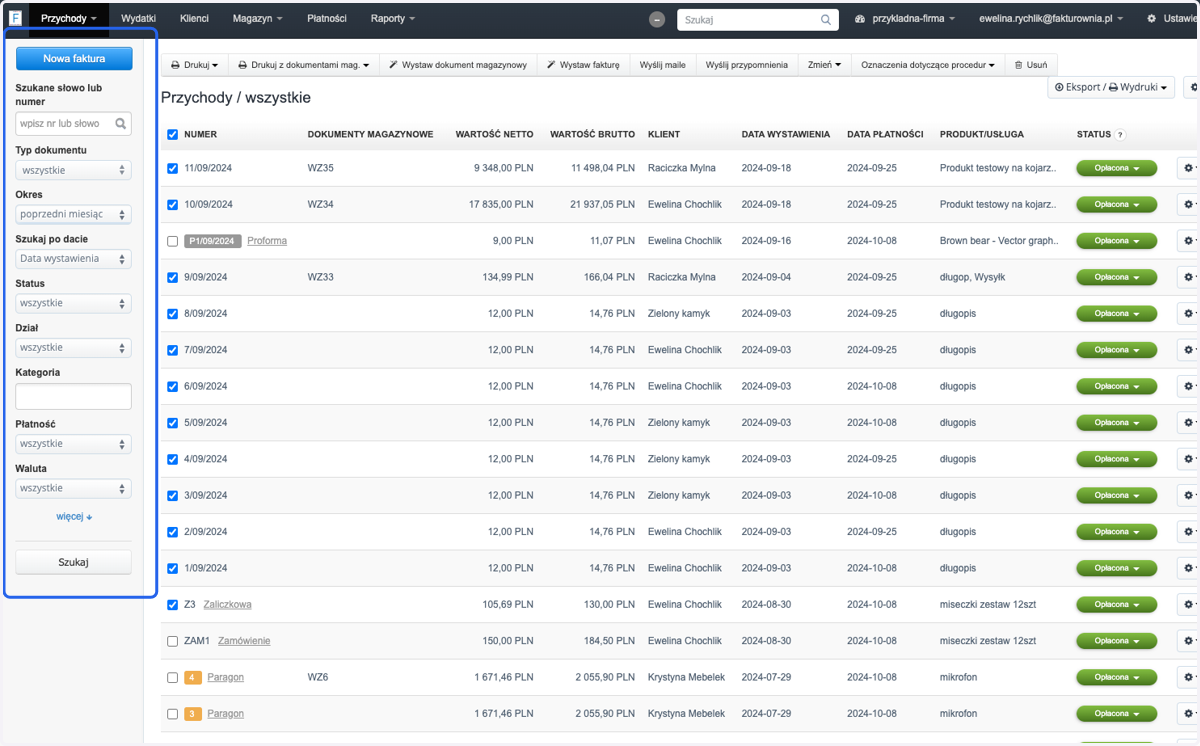Click the magnifier in sidebar search field
The image size is (1200, 746).
[x=121, y=124]
